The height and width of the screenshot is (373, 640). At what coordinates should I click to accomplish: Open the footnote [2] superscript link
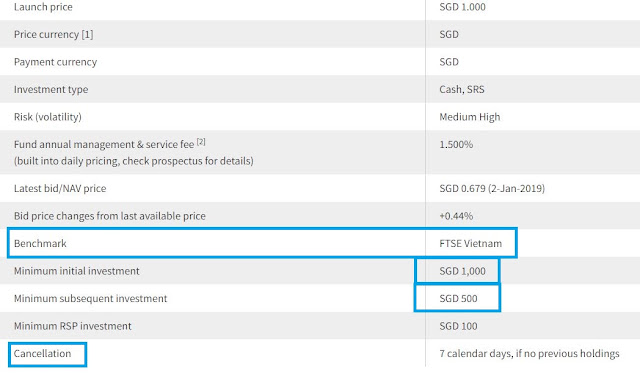click(x=201, y=142)
